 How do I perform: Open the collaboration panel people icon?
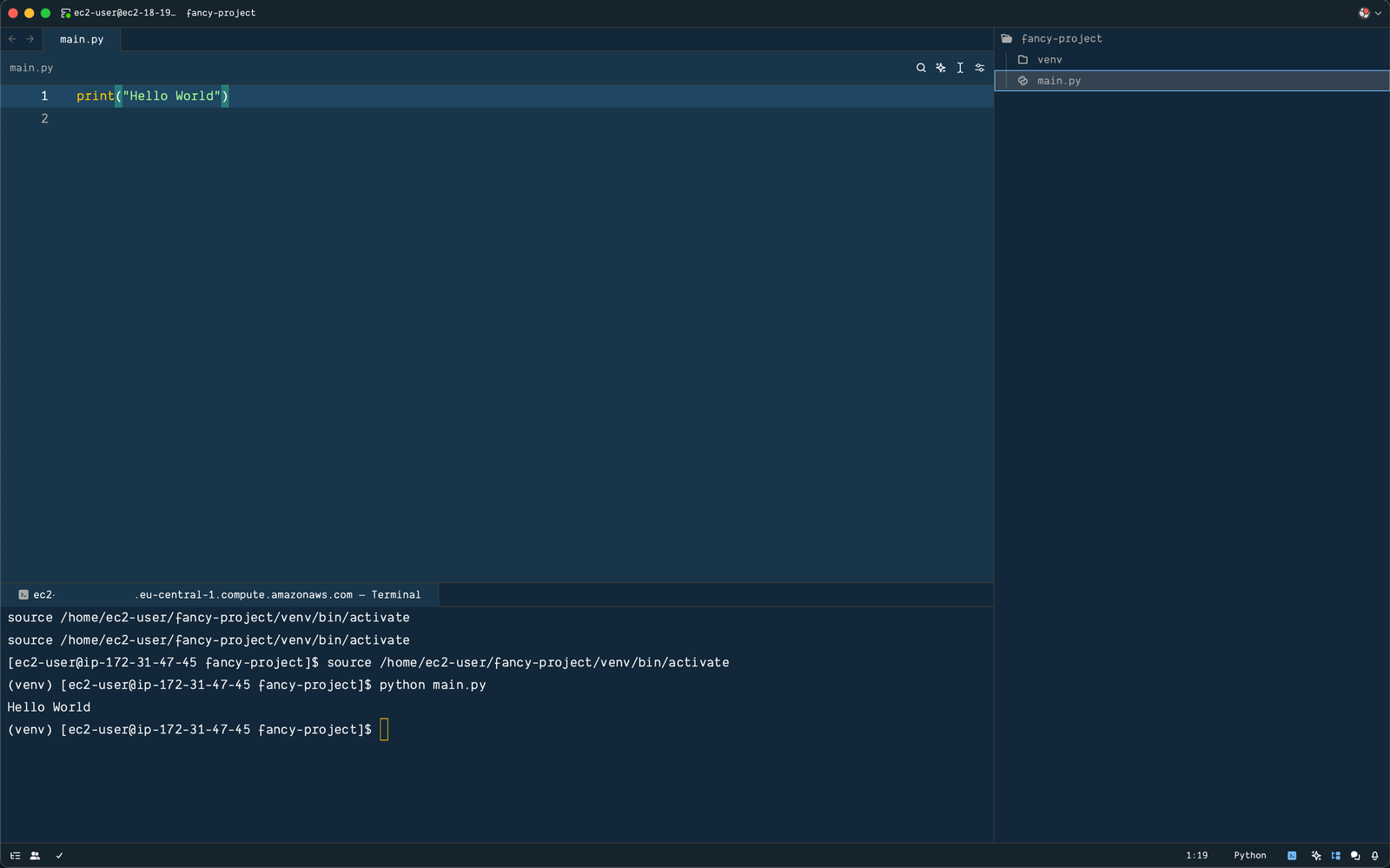(x=35, y=856)
